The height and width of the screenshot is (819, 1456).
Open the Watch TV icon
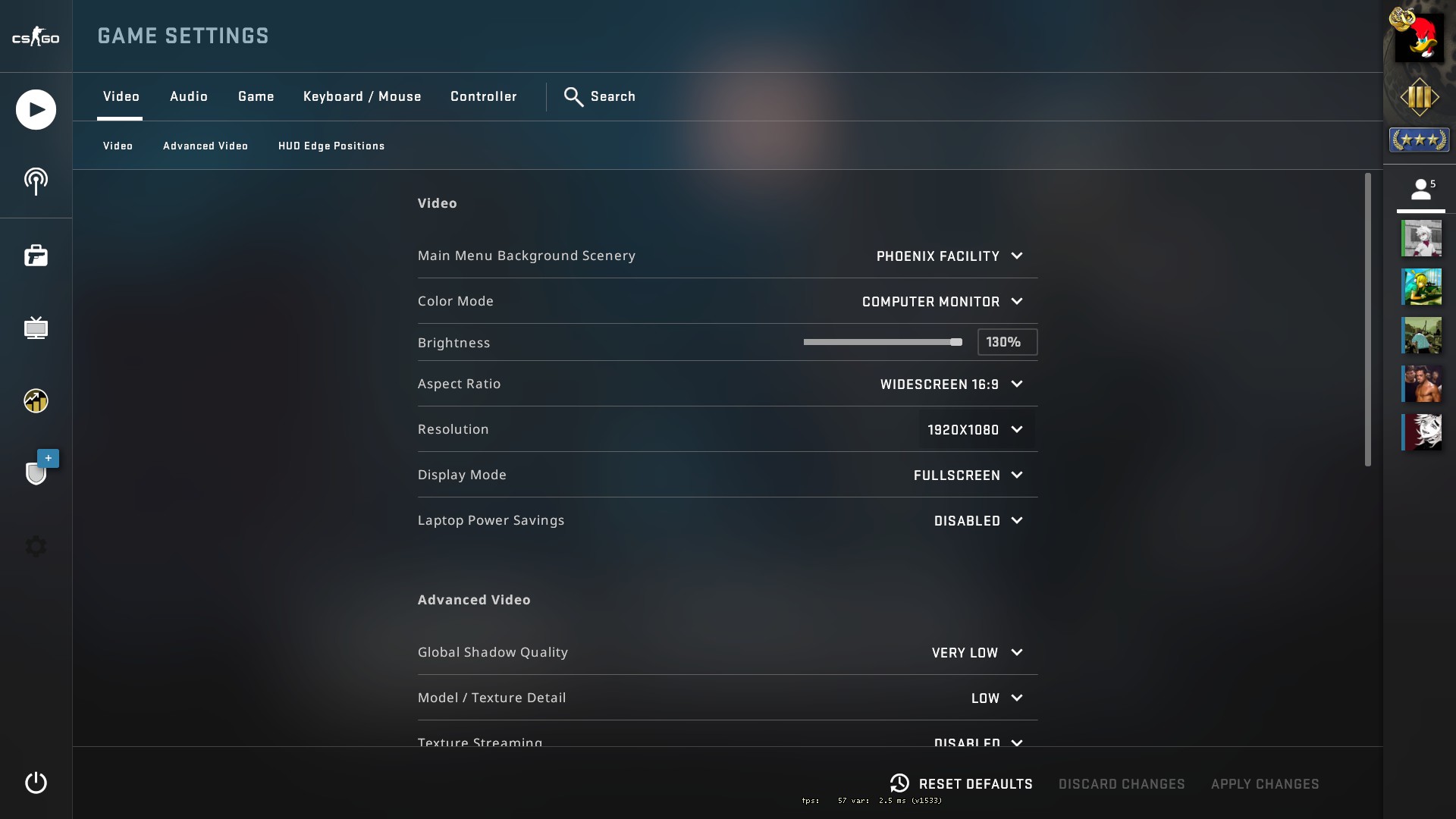pos(36,328)
